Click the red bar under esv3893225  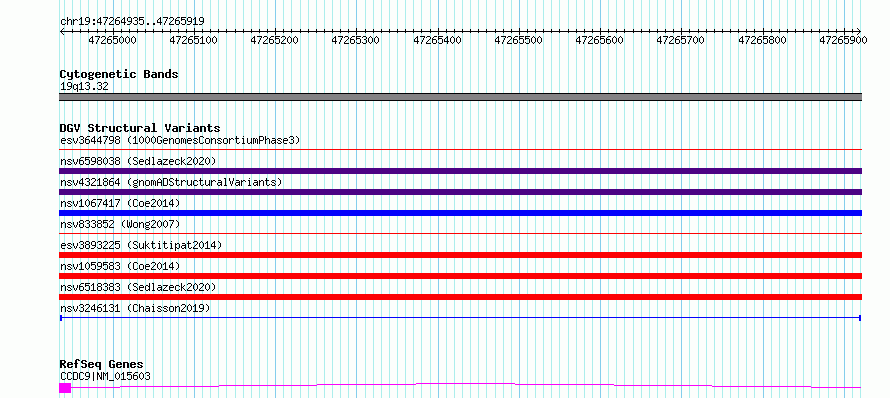click(x=460, y=255)
